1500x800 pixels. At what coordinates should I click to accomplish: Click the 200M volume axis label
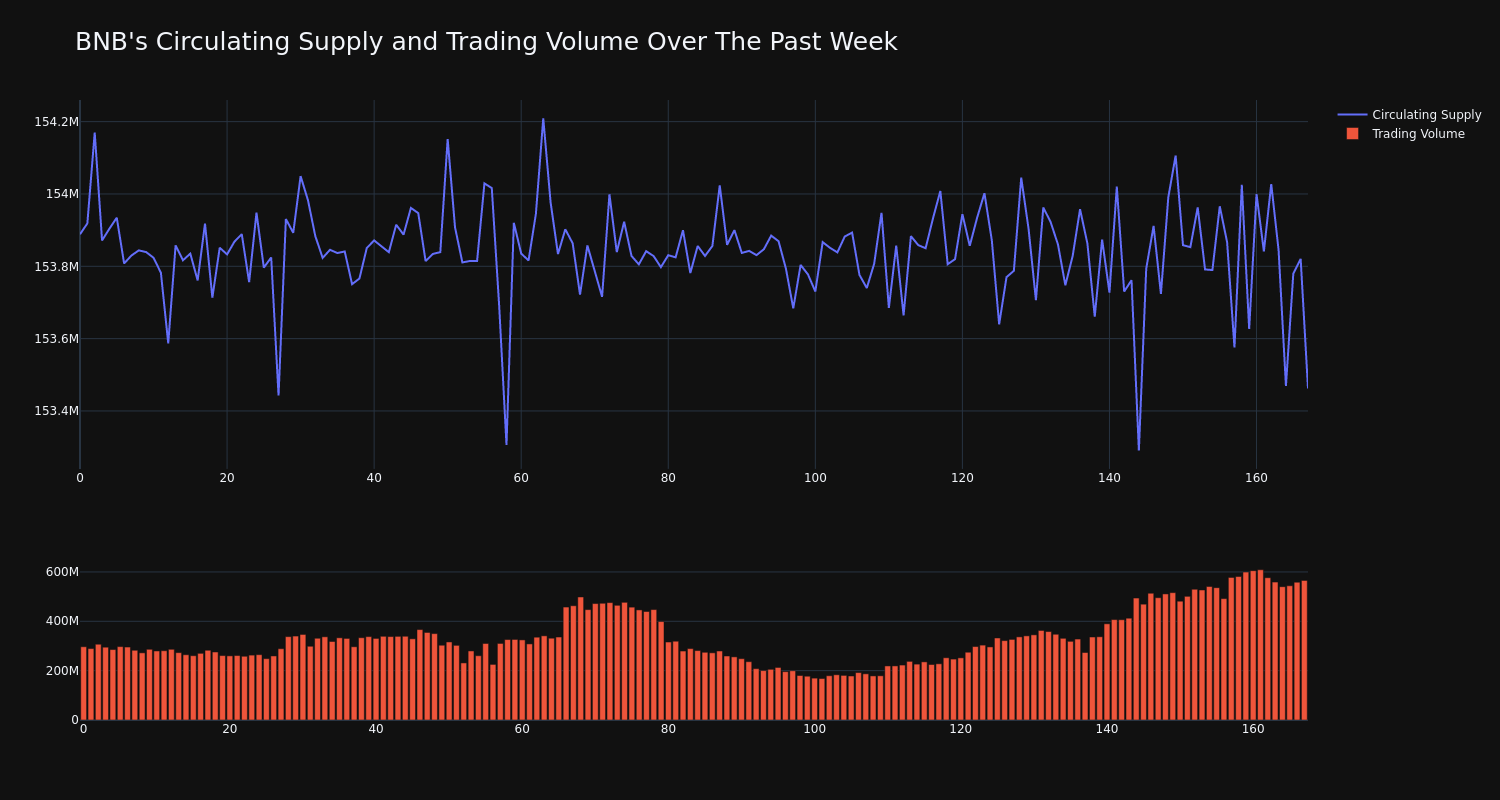pyautogui.click(x=61, y=671)
